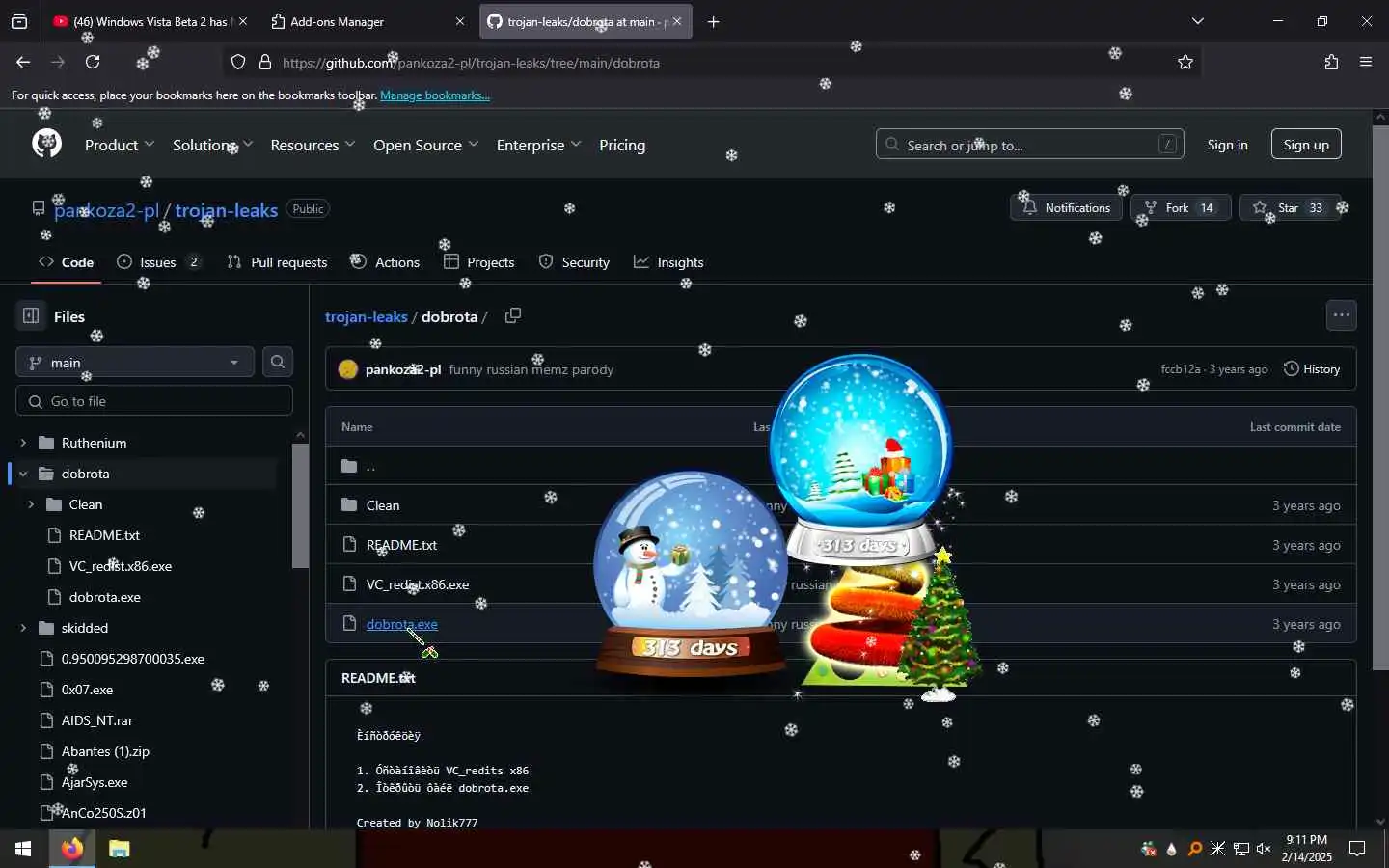Open the Pricing page
The image size is (1389, 868).
[622, 146]
